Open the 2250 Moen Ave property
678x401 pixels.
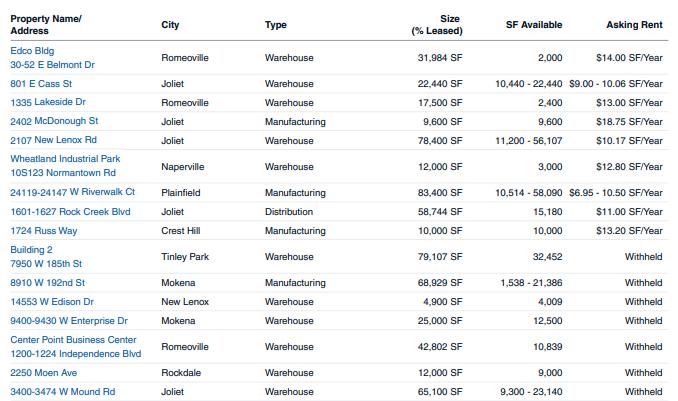43,373
